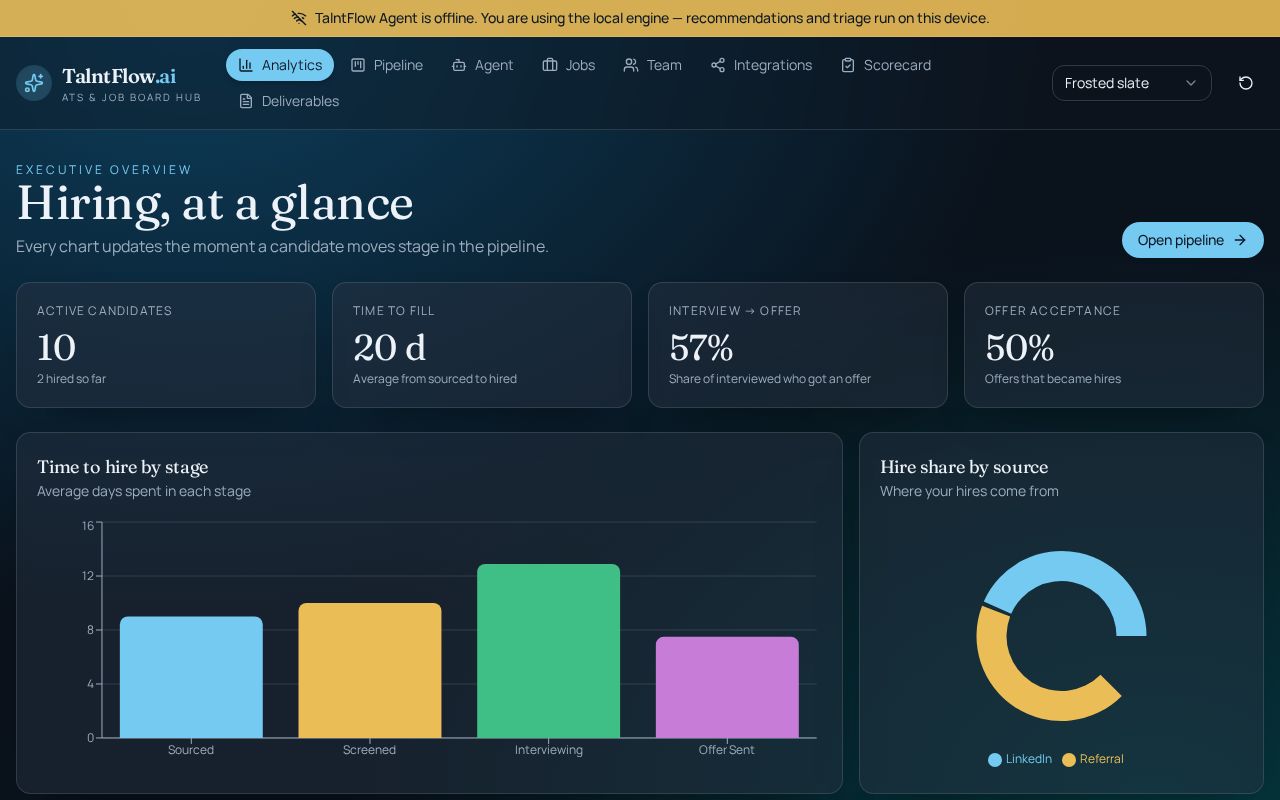
Task: Toggle the Referral legend color swatch
Action: point(1069,760)
